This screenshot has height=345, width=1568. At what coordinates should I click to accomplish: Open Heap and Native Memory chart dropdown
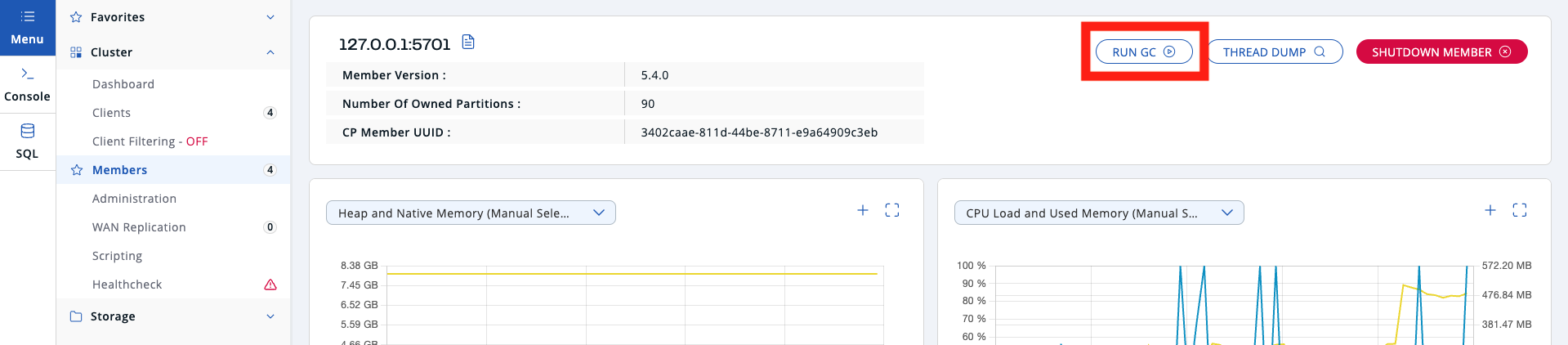(471, 213)
